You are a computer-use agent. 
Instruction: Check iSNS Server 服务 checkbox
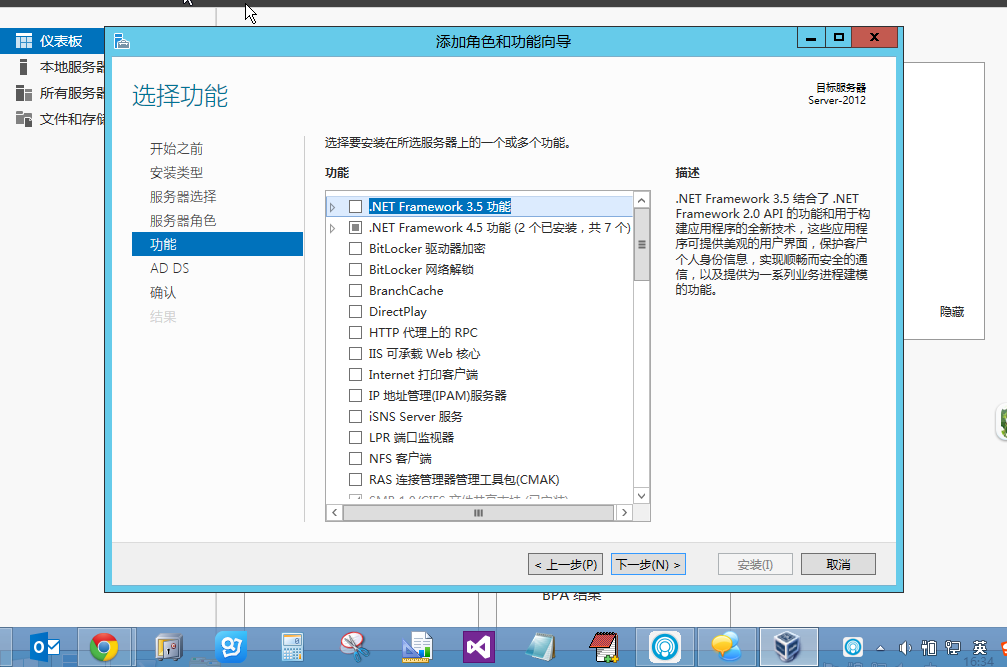pyautogui.click(x=355, y=417)
